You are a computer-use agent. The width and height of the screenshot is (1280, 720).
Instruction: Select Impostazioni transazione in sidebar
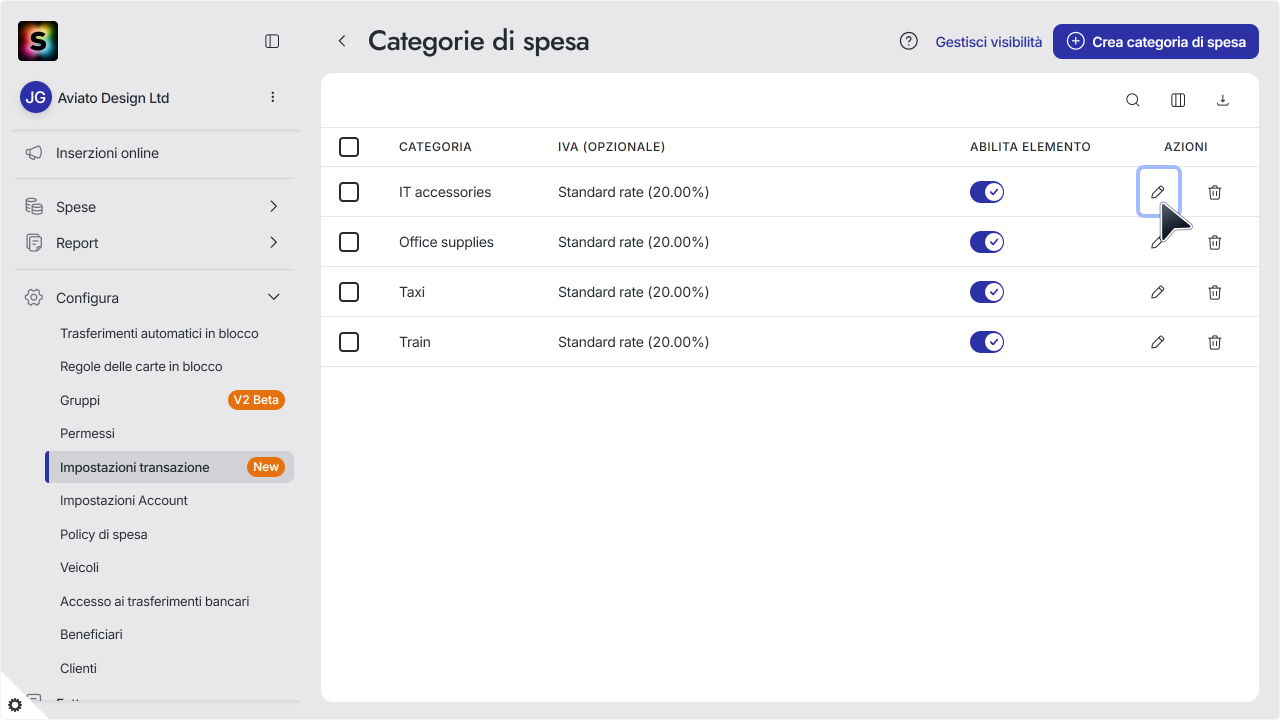coord(169,467)
